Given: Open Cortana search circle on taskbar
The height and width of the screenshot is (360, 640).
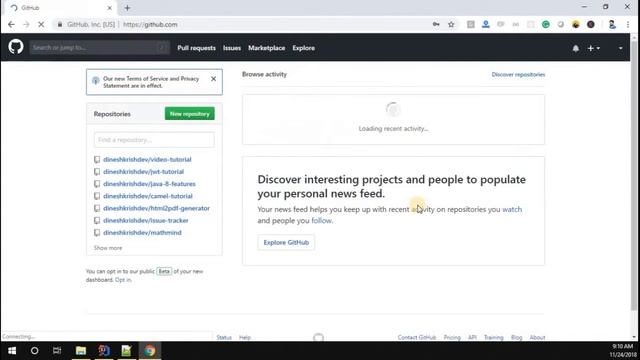Looking at the screenshot, I should (35, 351).
